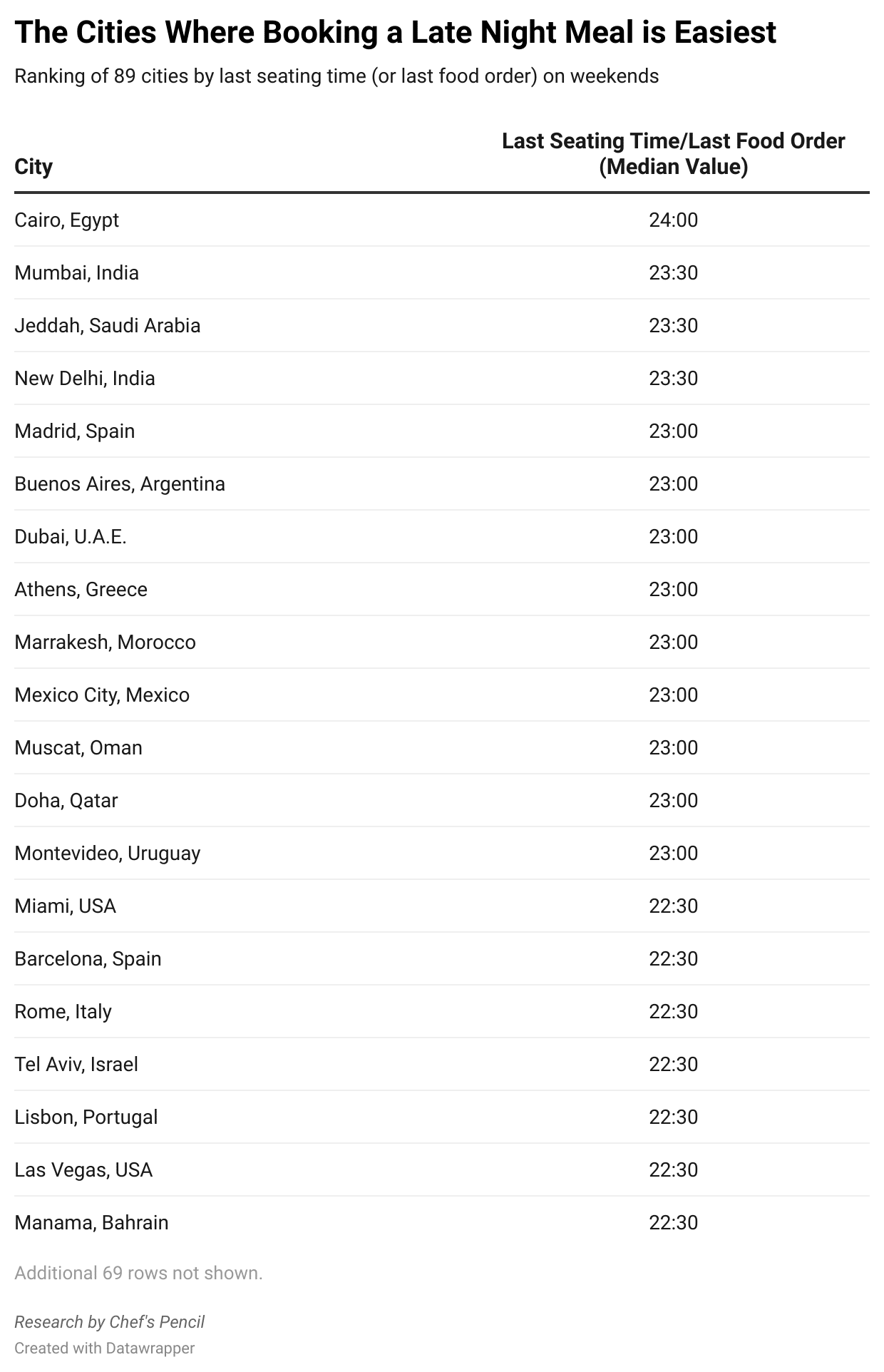Click the Marrakesh, Morocco city cell

point(105,642)
